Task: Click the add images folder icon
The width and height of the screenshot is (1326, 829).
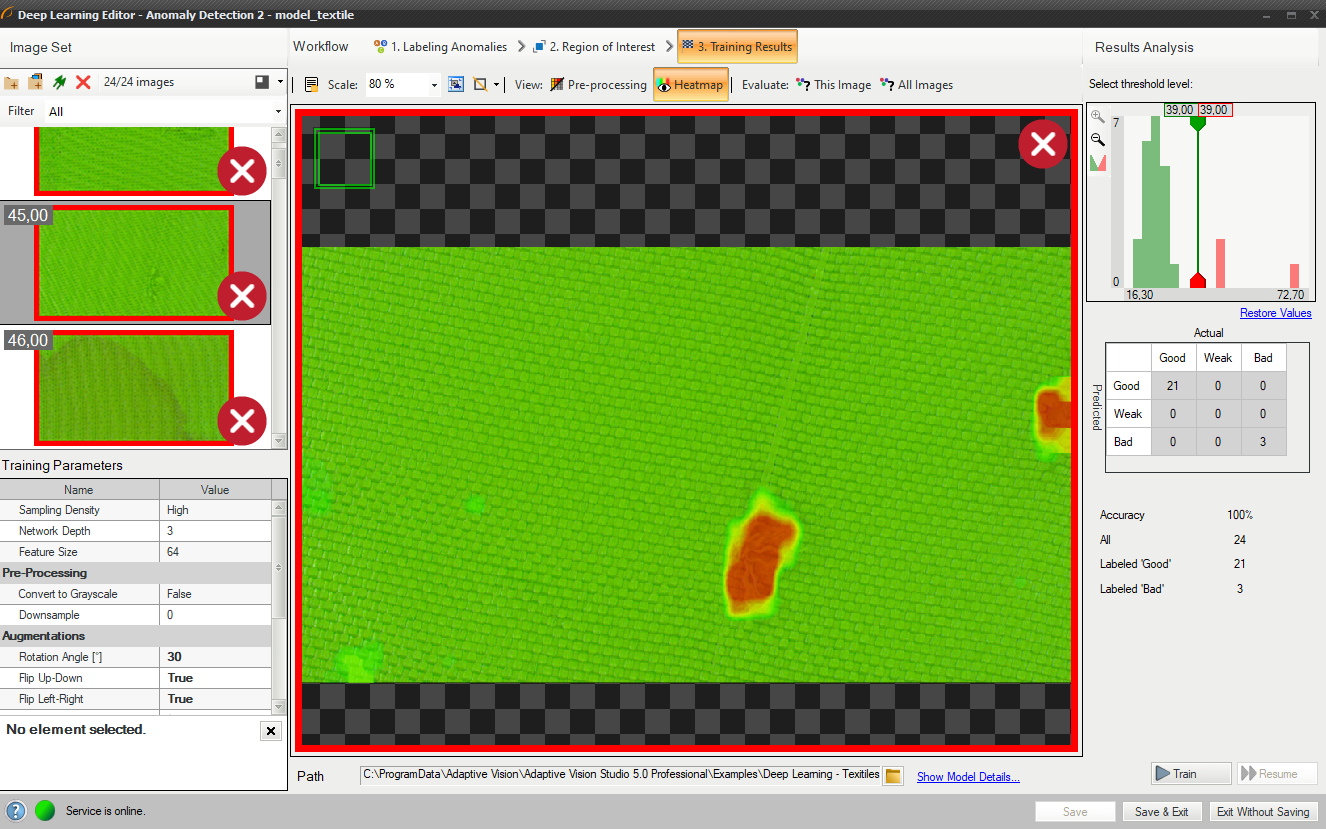Action: (12, 83)
